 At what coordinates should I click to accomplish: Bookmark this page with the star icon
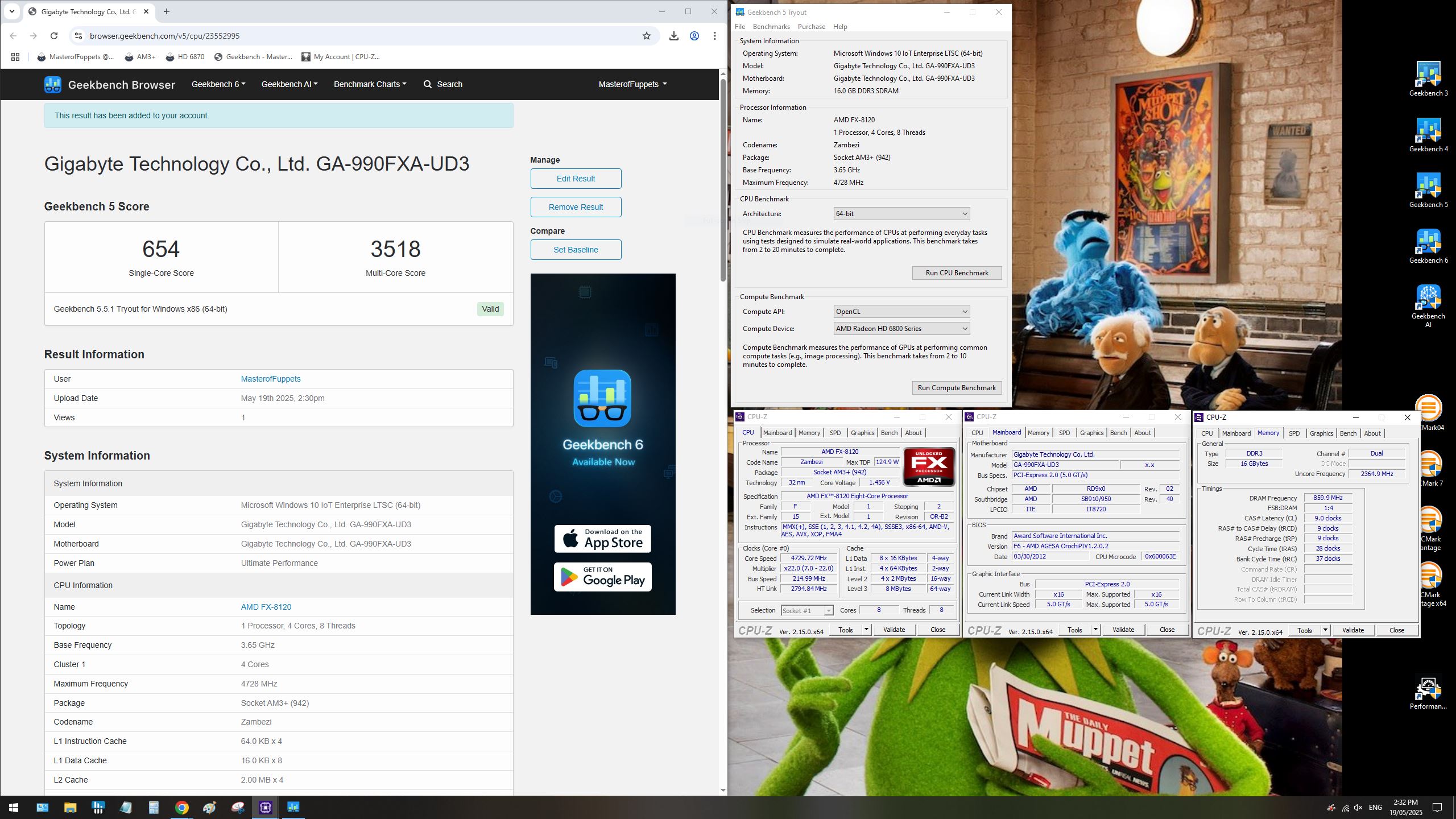tap(647, 36)
